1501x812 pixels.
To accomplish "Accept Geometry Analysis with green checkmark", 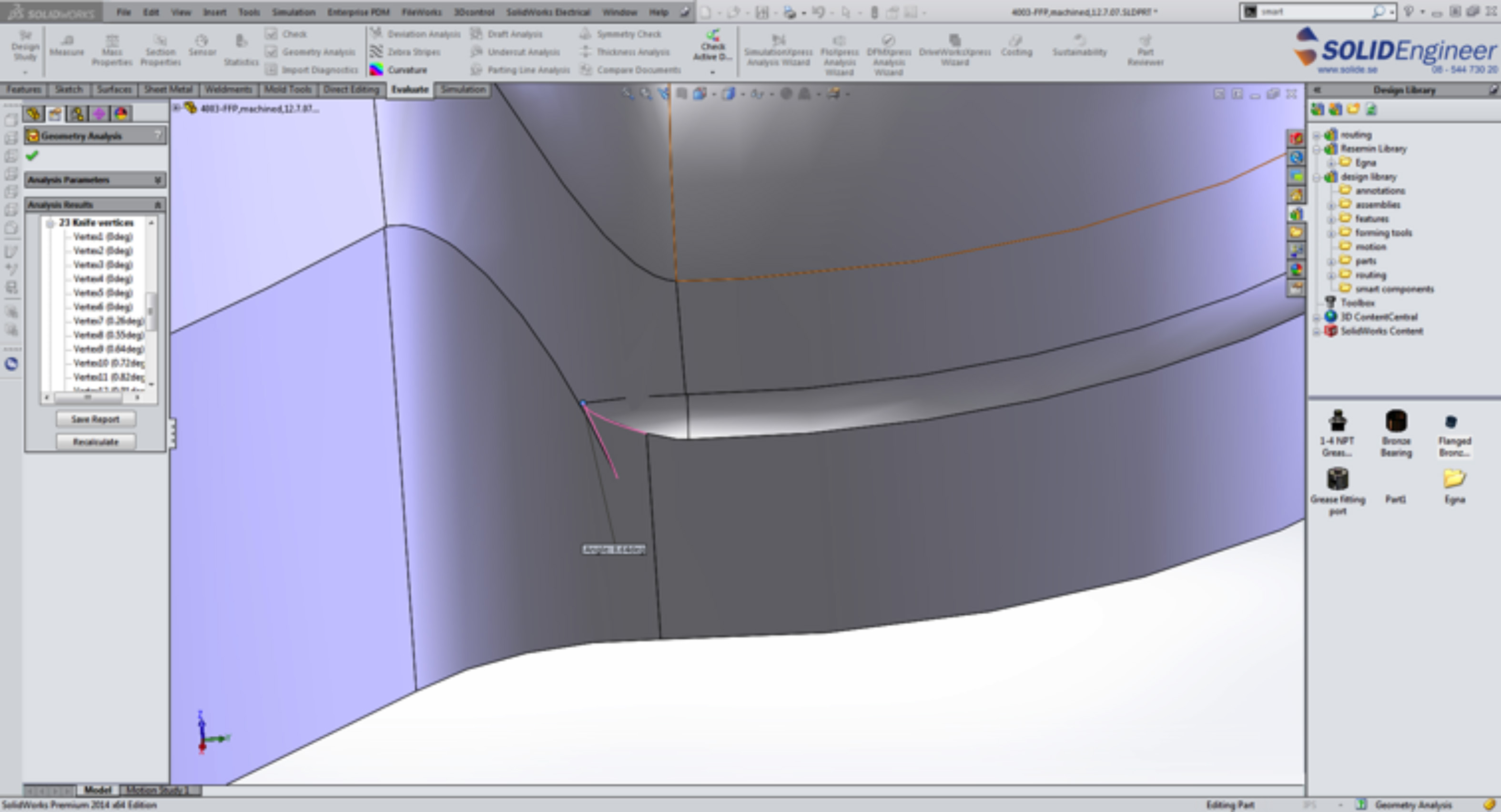I will (x=32, y=156).
